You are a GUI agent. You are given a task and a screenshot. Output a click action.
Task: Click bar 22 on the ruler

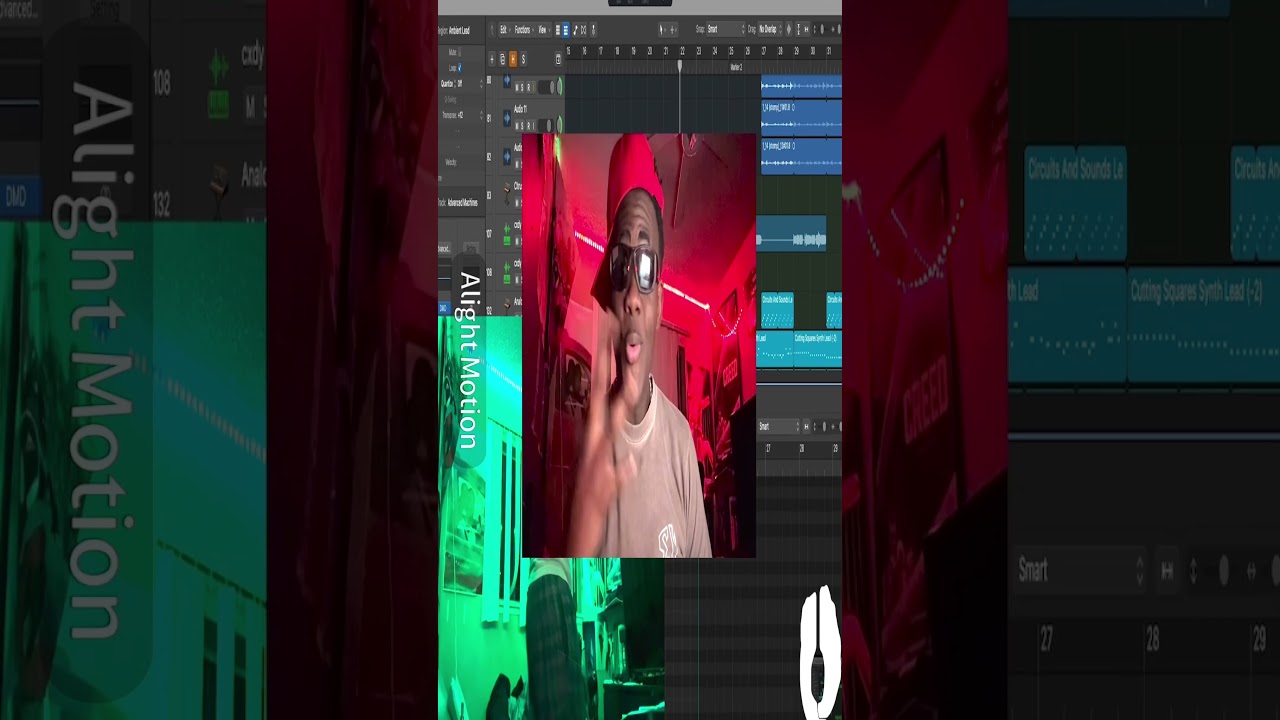[x=682, y=50]
